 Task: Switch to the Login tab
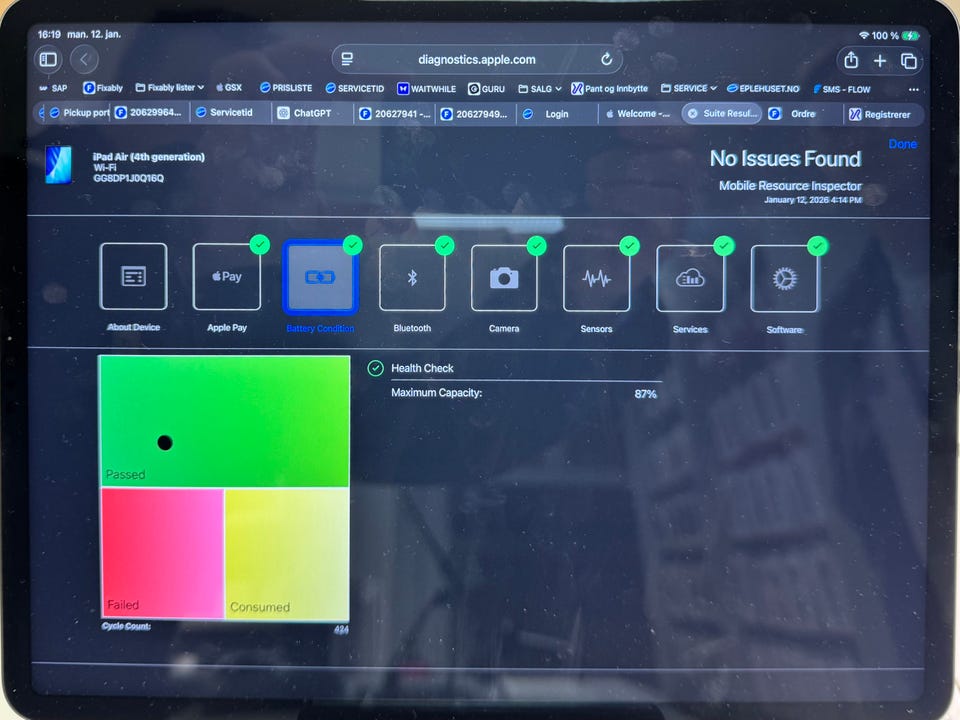556,114
